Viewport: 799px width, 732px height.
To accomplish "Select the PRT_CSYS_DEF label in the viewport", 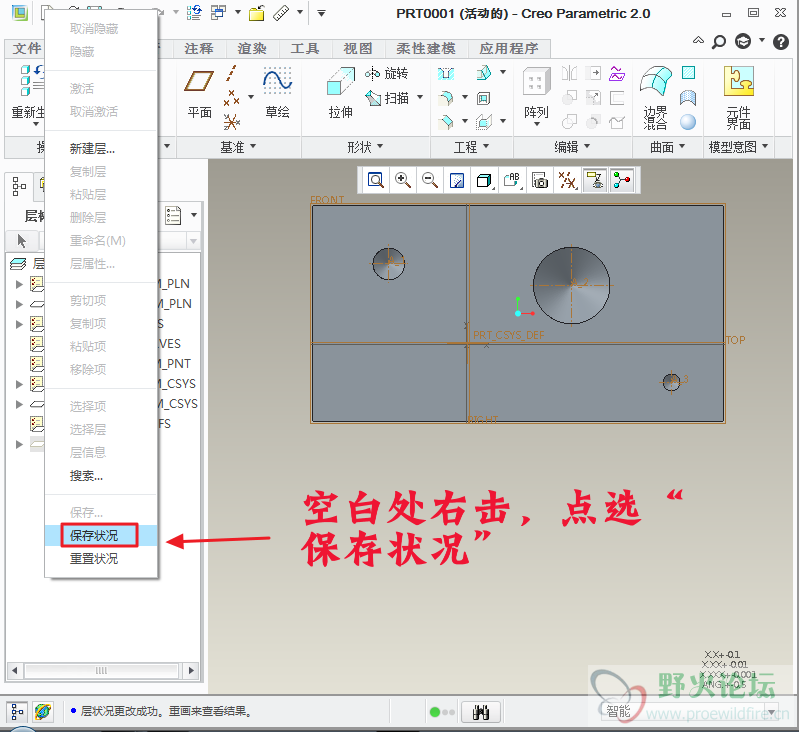I will pyautogui.click(x=509, y=335).
